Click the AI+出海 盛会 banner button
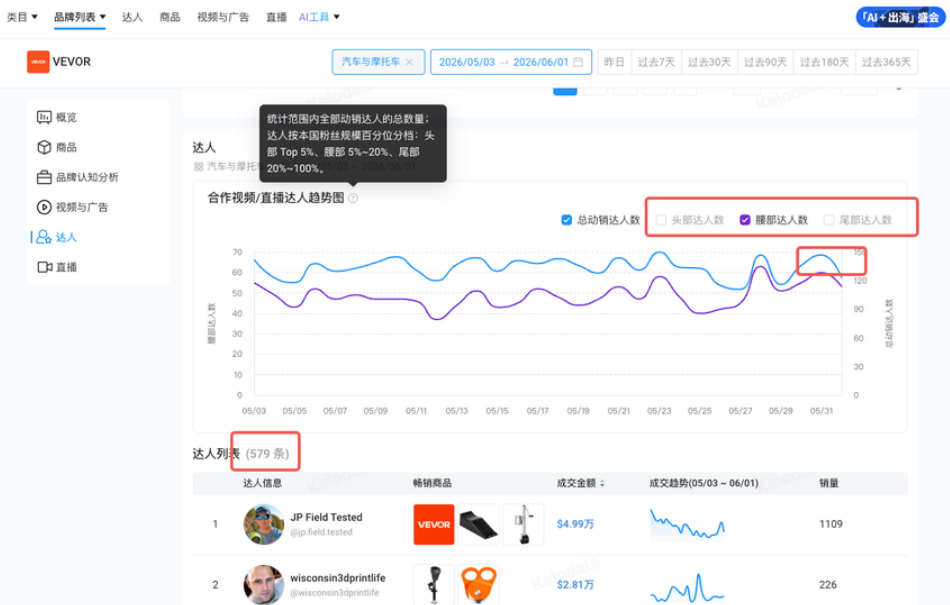The height and width of the screenshot is (605, 950). (900, 17)
